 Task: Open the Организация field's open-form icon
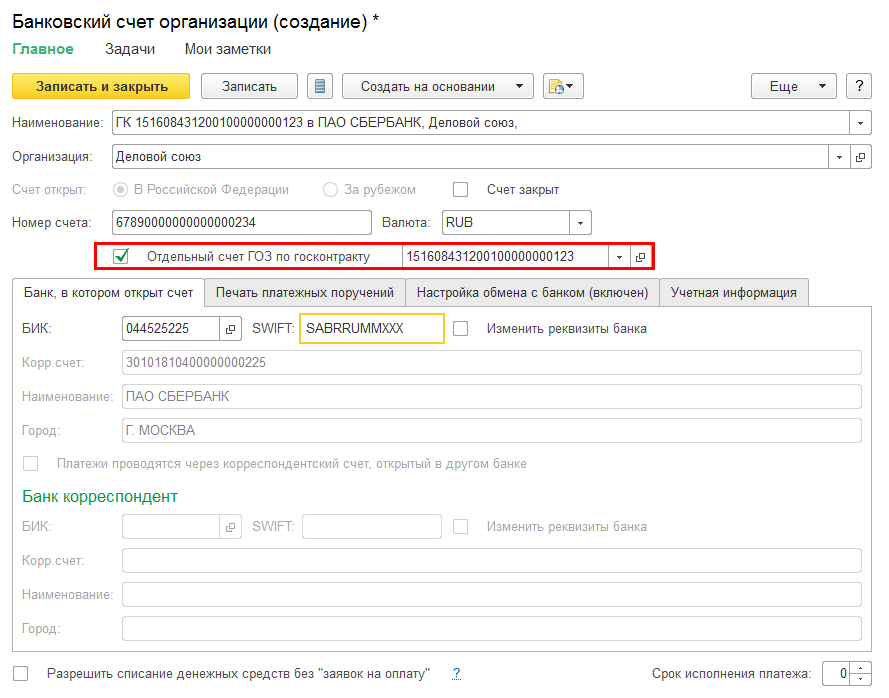[861, 157]
